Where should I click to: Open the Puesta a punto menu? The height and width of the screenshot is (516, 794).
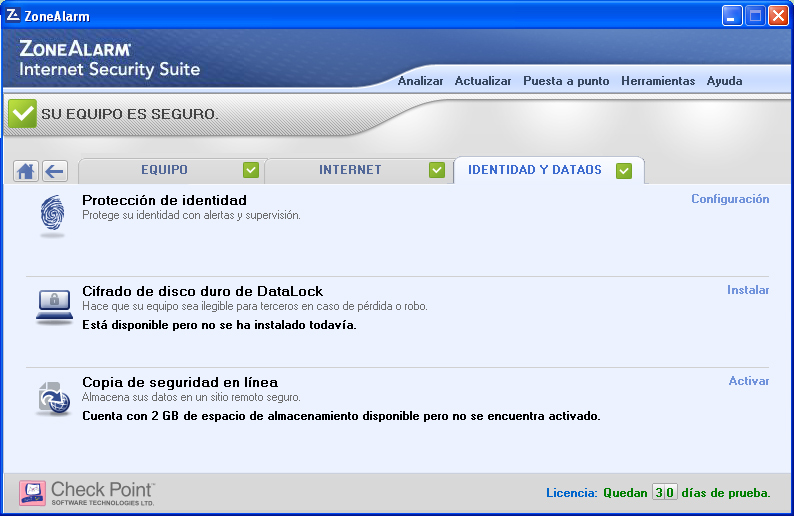tap(566, 81)
